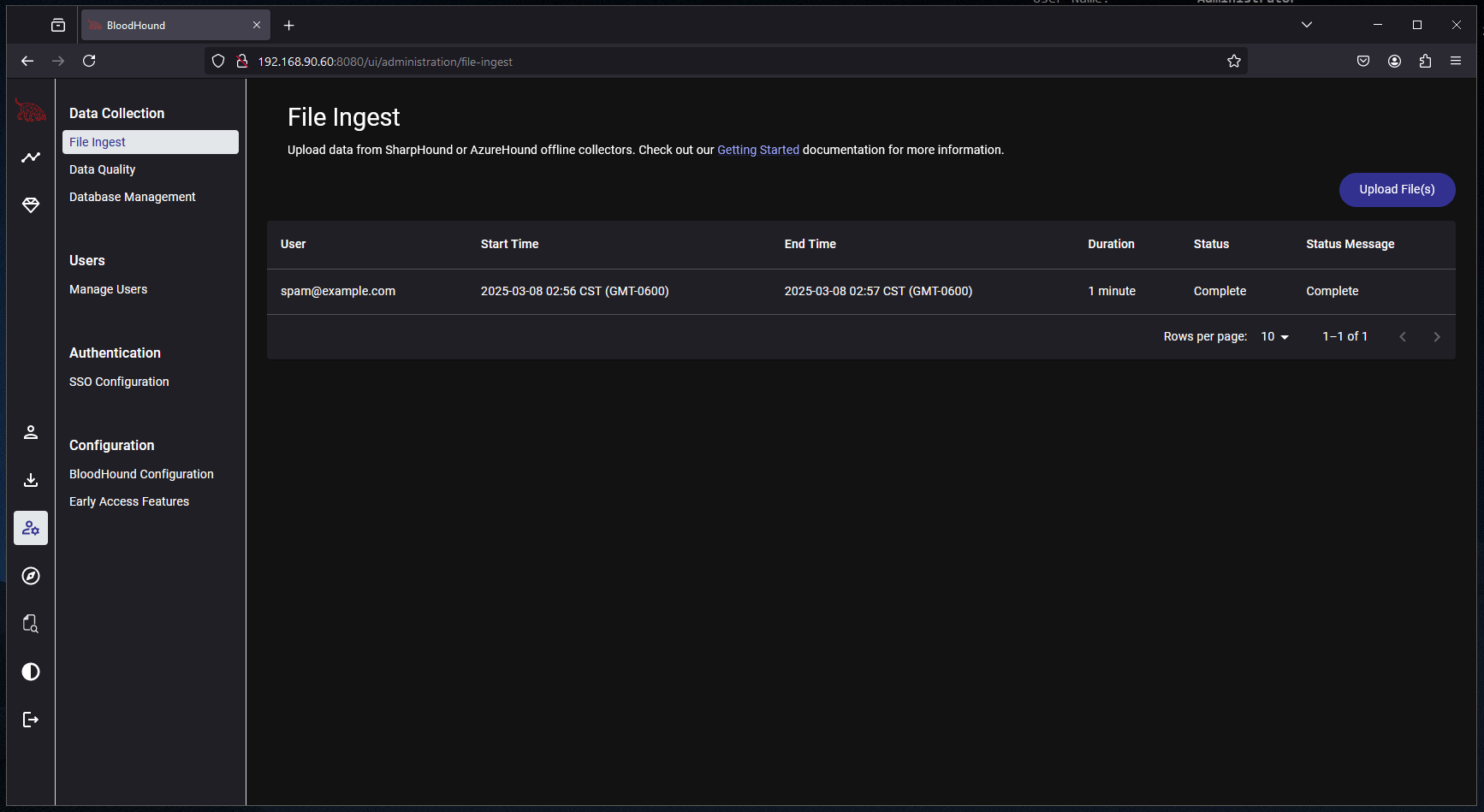Go to the previous table page
The width and height of the screenshot is (1484, 812).
pos(1403,337)
